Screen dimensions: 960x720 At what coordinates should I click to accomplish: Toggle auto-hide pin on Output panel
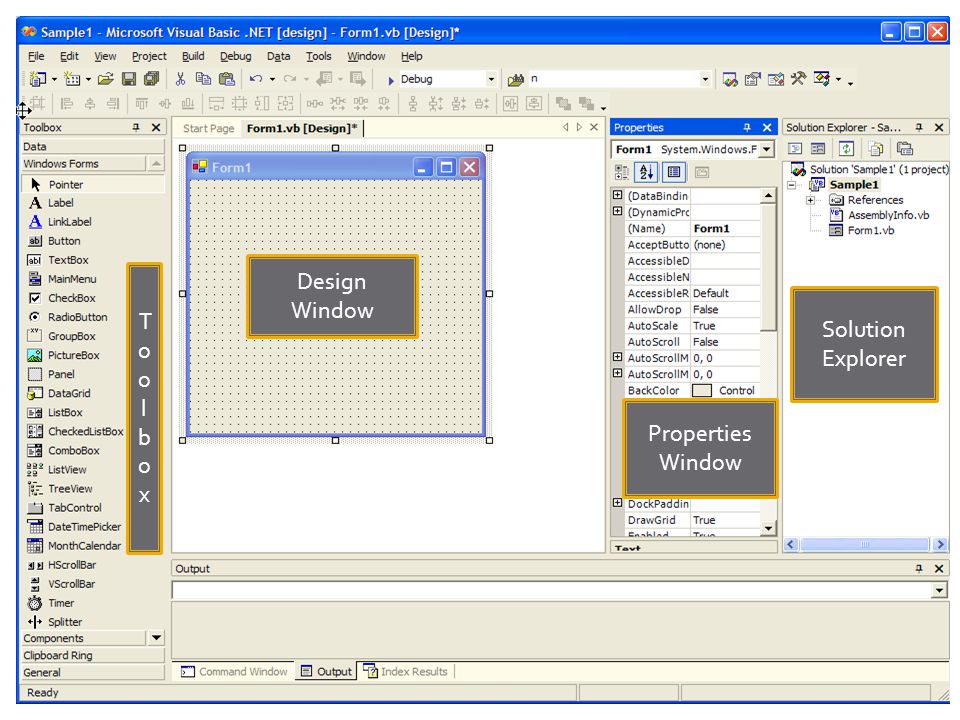[919, 569]
